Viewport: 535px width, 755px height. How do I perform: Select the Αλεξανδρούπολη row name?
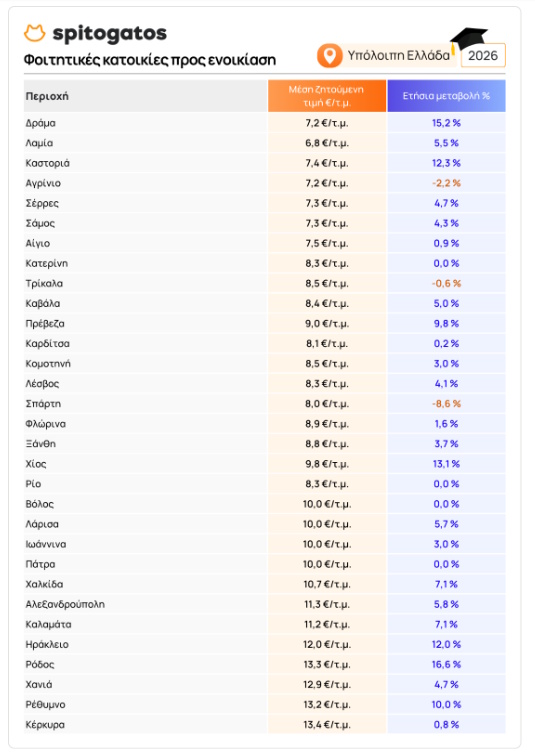(x=65, y=604)
